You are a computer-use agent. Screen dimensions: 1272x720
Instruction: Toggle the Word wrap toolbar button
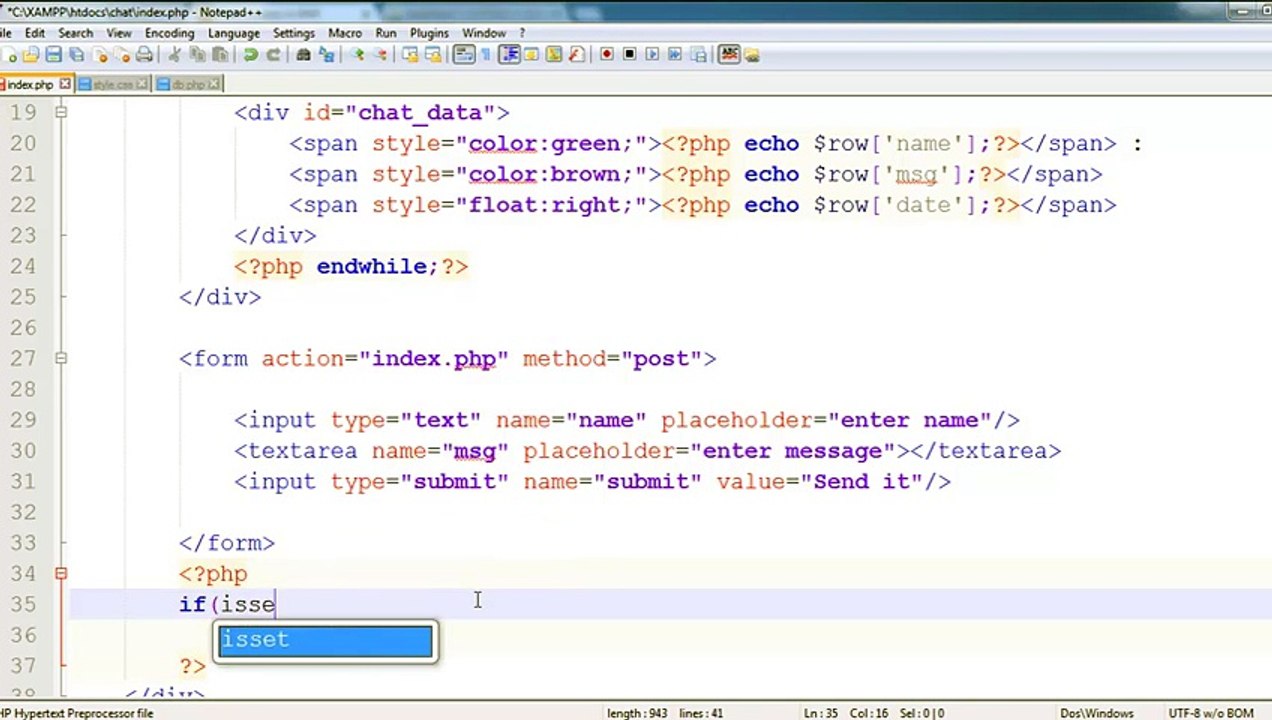(x=464, y=55)
